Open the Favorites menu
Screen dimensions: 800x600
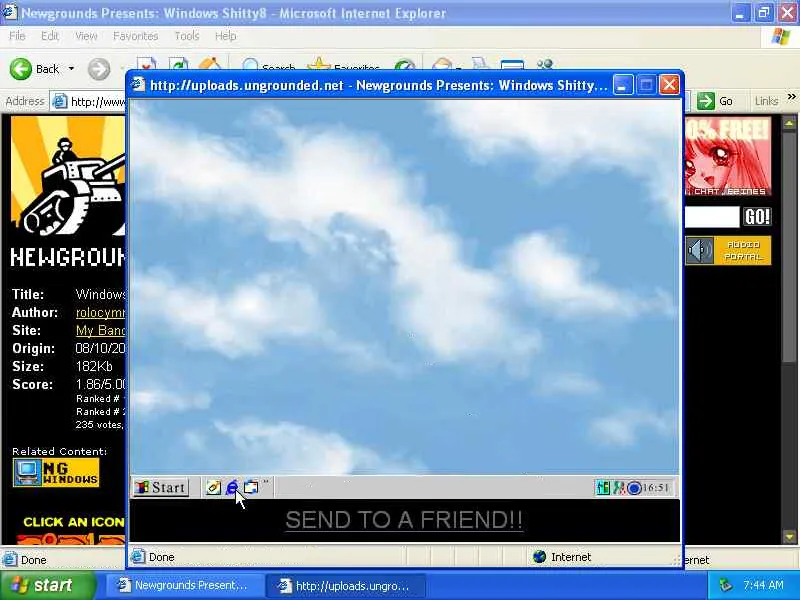pos(136,36)
